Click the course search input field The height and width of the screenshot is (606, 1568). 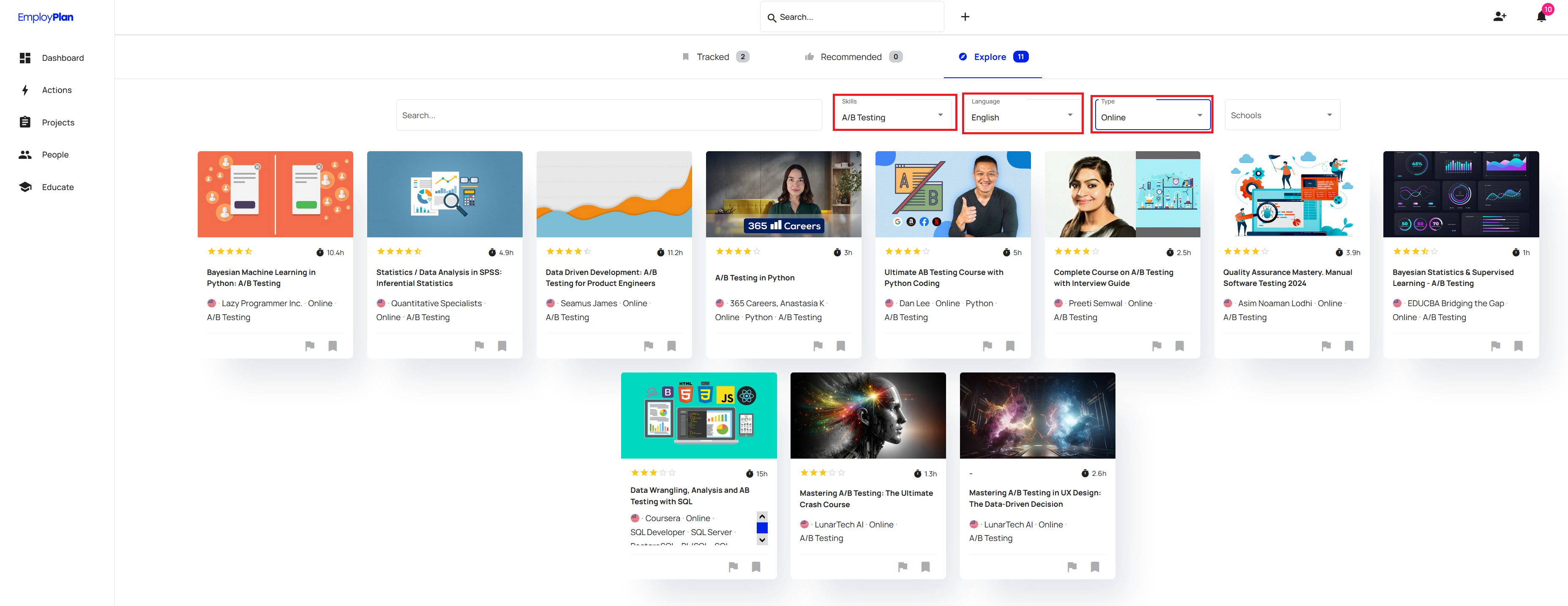(x=609, y=115)
